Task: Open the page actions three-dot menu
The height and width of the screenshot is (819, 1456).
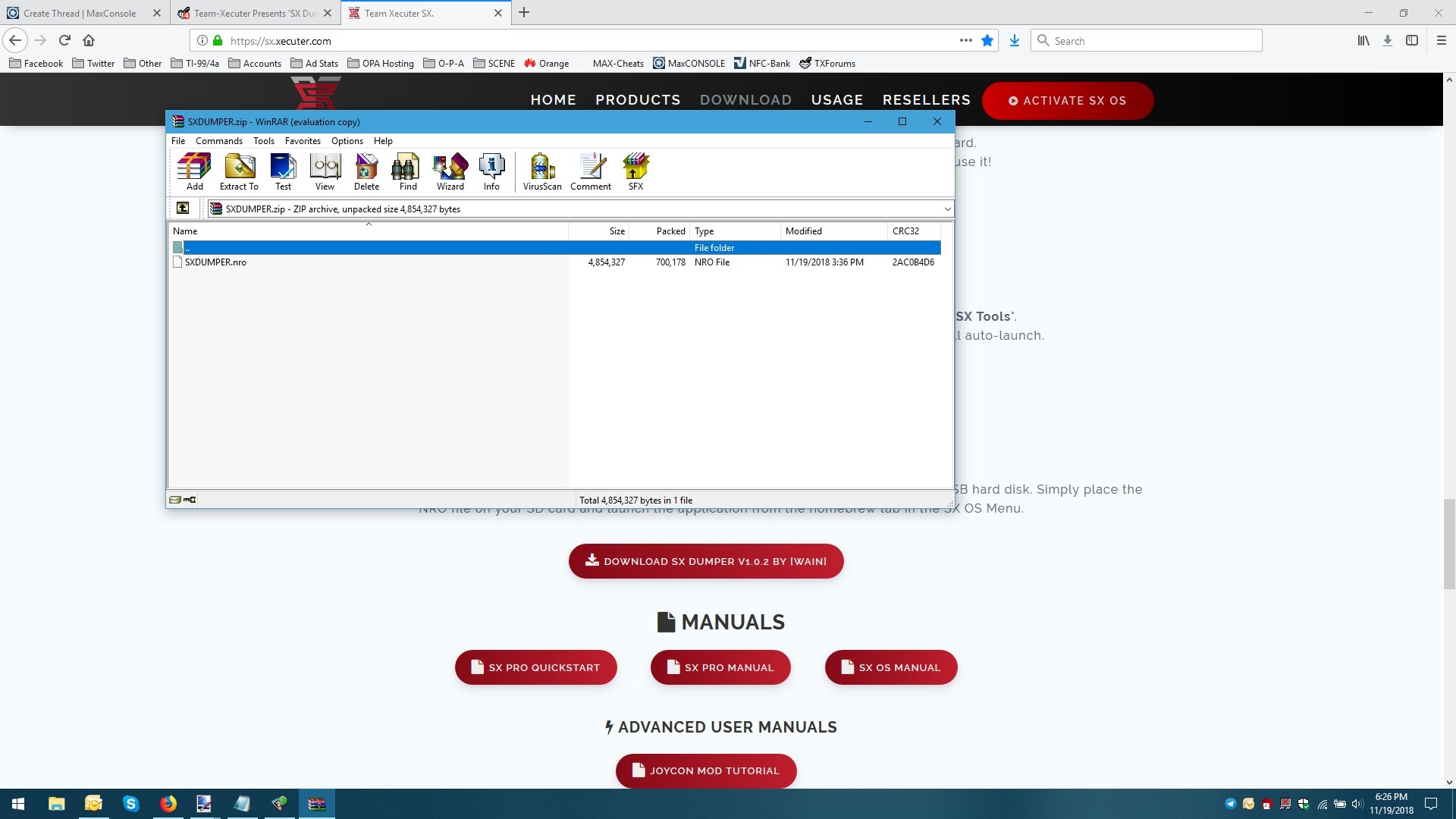Action: (965, 41)
